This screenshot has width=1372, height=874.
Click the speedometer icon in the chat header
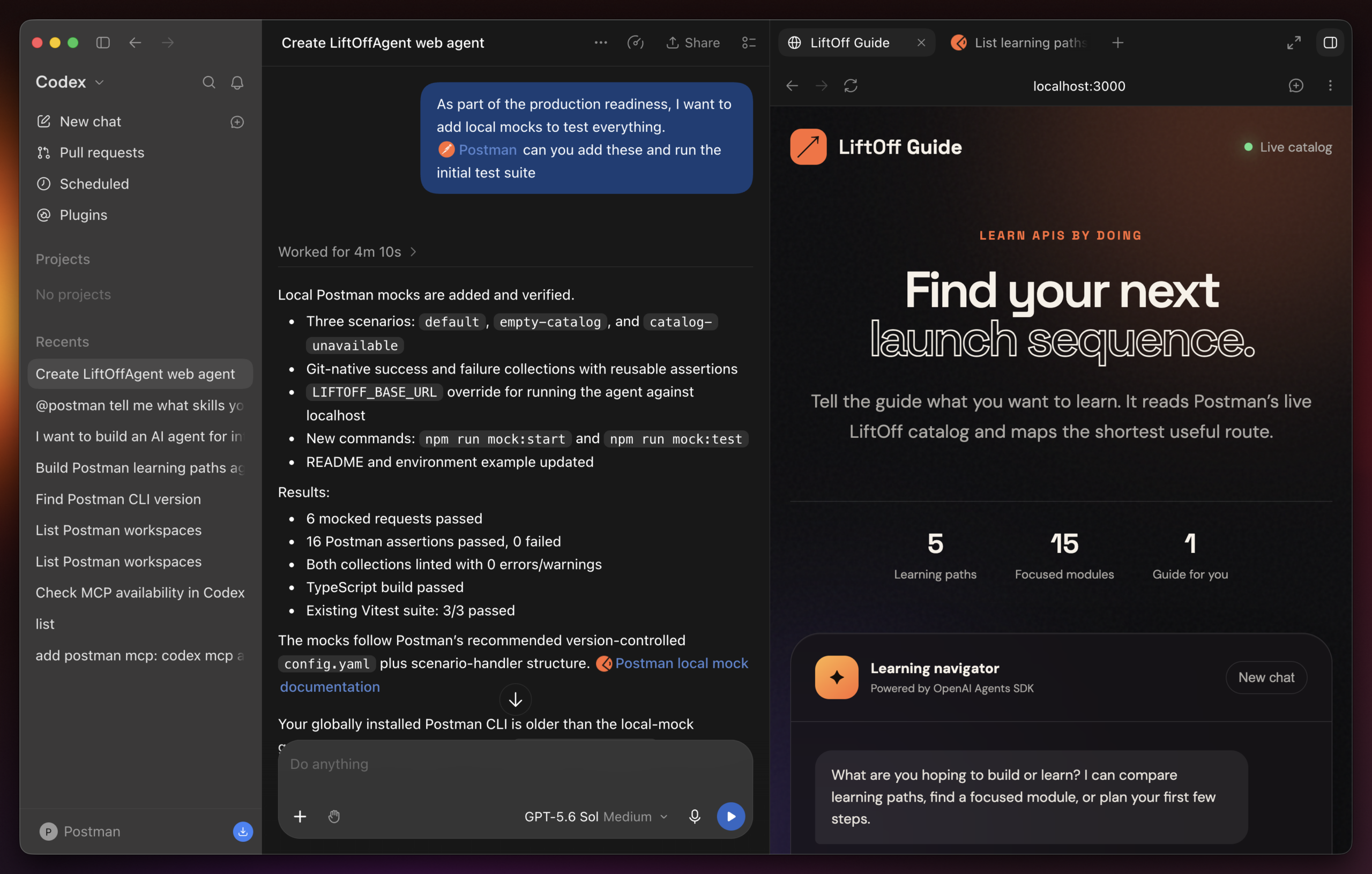click(x=635, y=43)
